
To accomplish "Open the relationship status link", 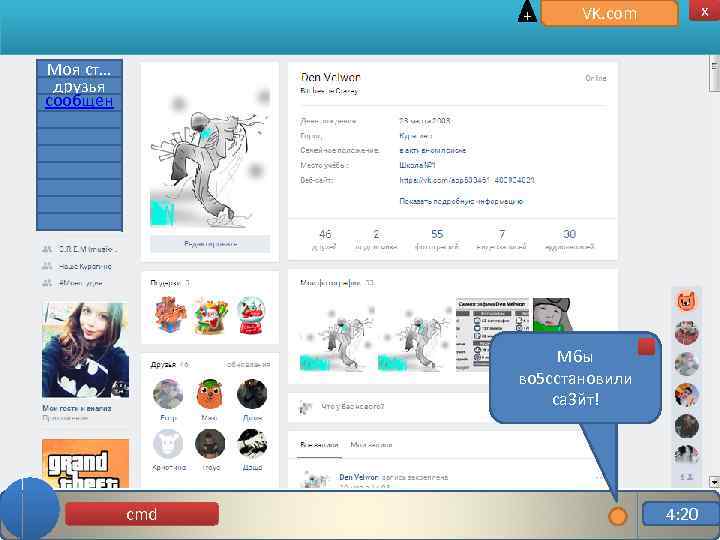I will pos(433,150).
